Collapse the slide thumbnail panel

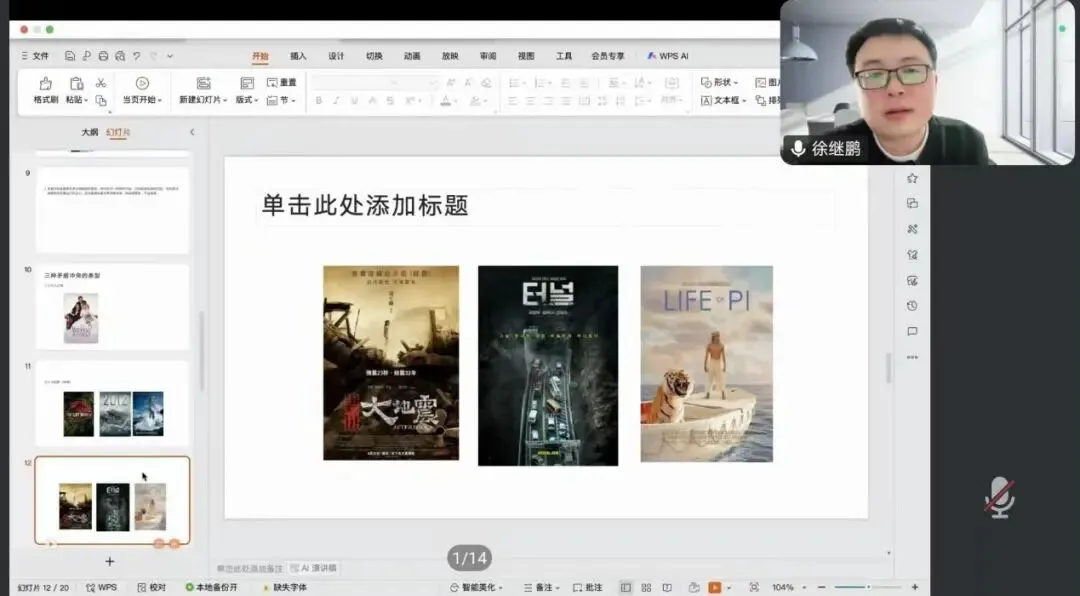pos(192,132)
